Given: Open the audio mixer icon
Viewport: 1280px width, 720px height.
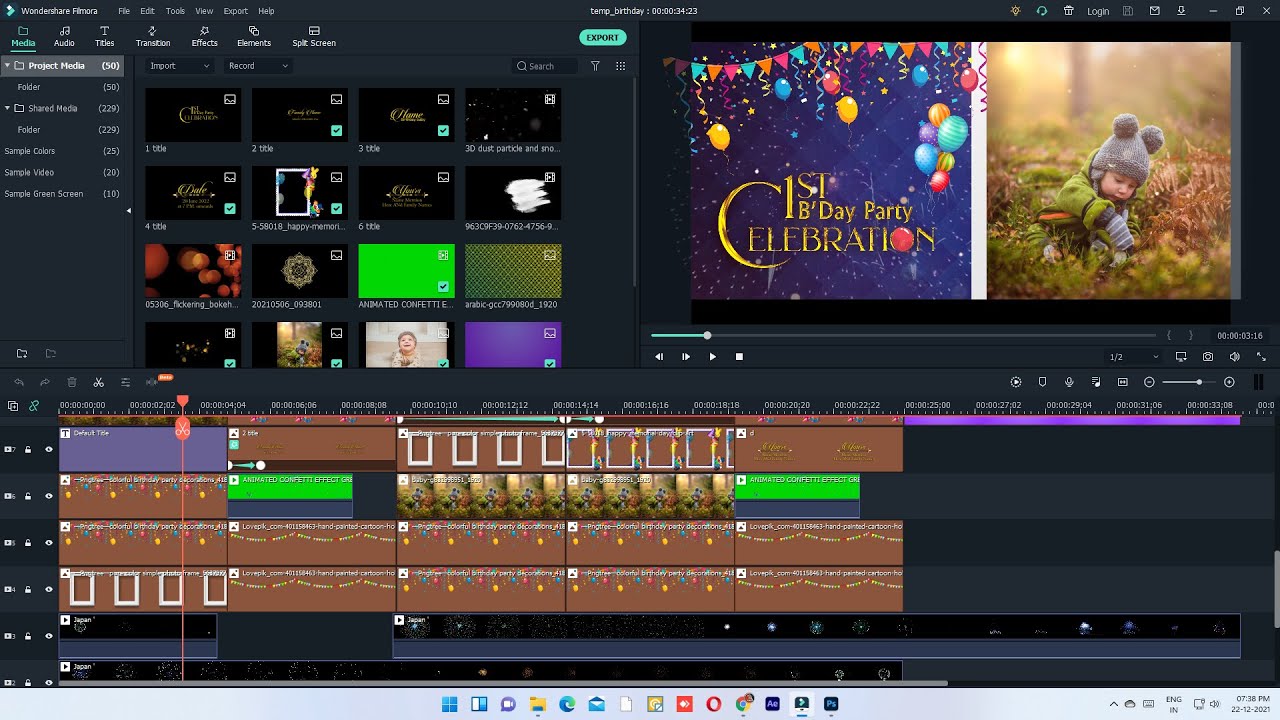Looking at the screenshot, I should pos(1096,382).
